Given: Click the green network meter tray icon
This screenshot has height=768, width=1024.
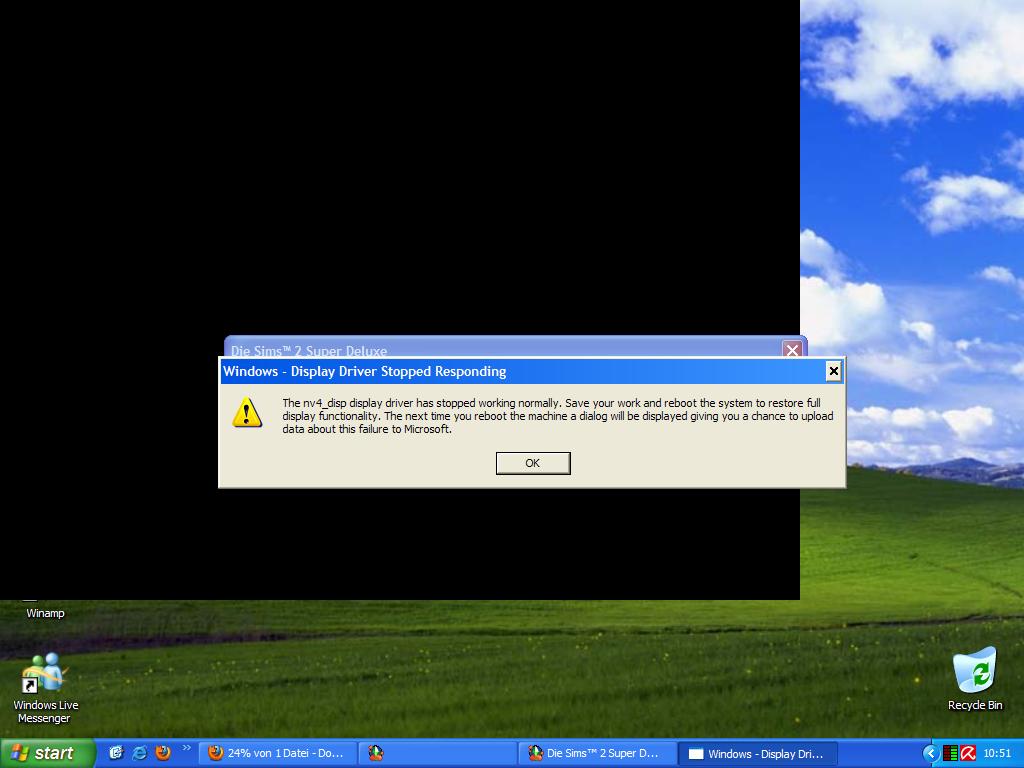Looking at the screenshot, I should 950,753.
